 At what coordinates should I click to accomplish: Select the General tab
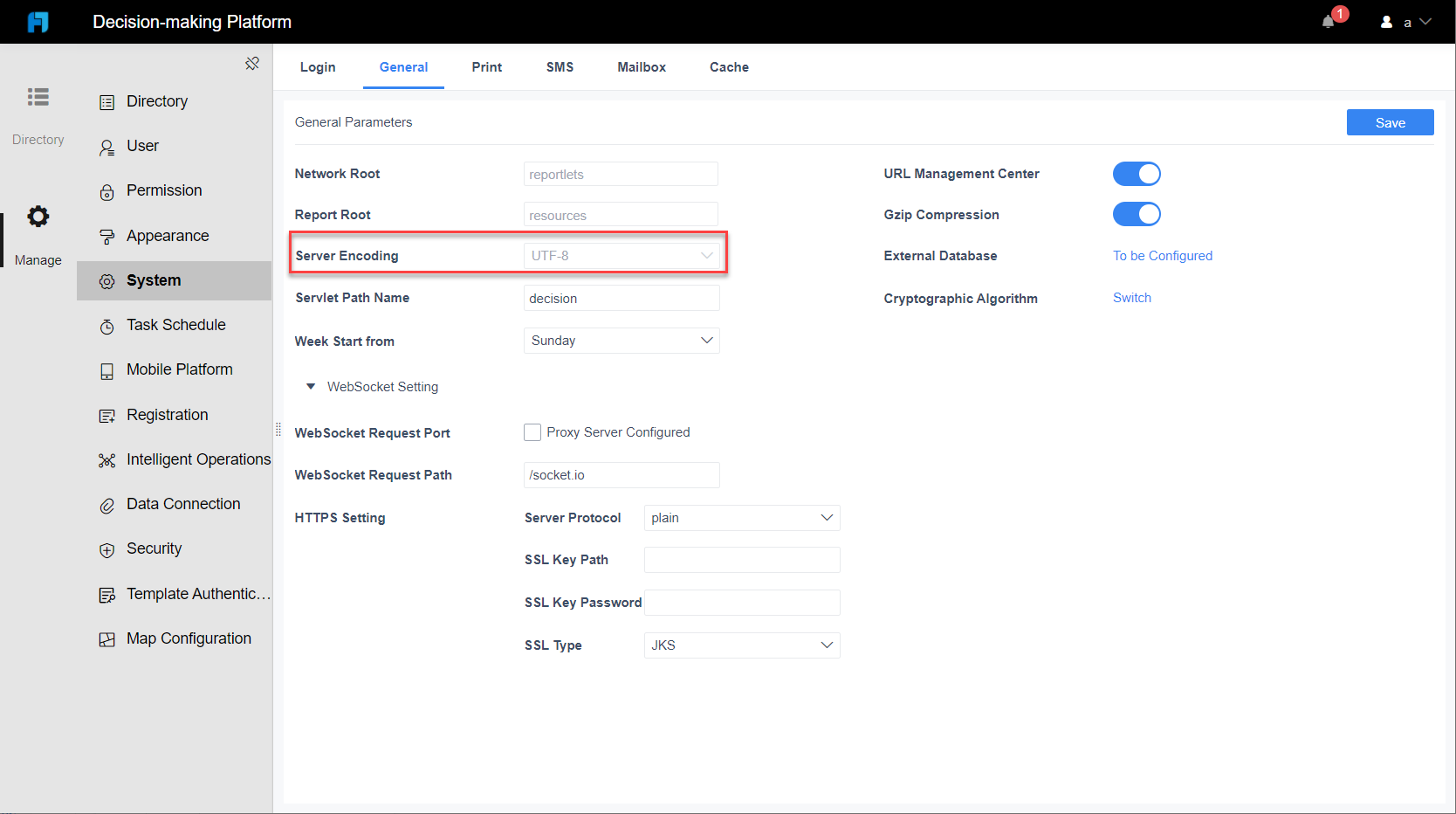click(x=403, y=67)
